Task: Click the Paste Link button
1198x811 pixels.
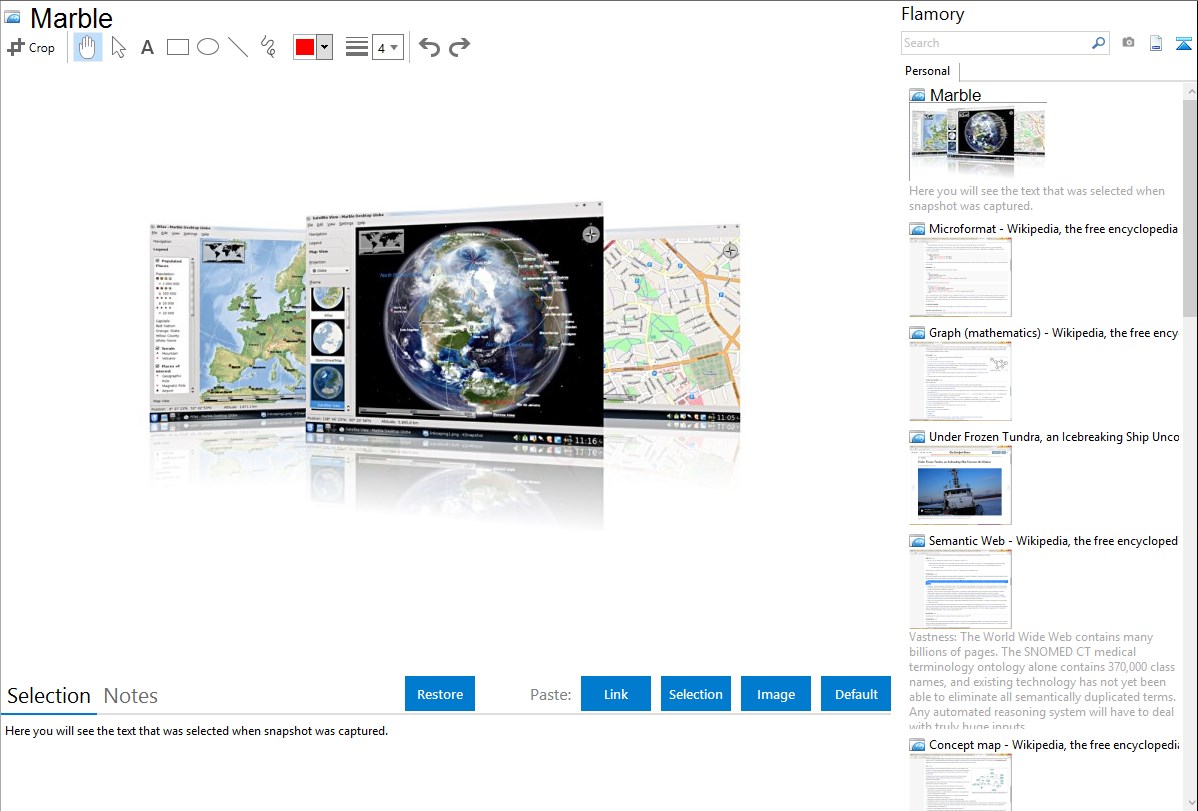Action: [x=616, y=694]
